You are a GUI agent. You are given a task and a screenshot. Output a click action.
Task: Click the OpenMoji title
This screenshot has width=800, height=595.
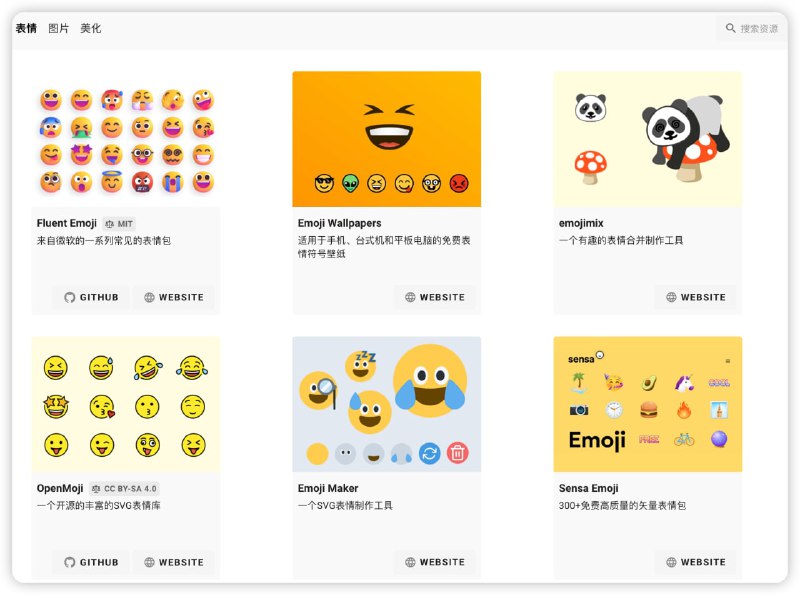click(x=60, y=488)
